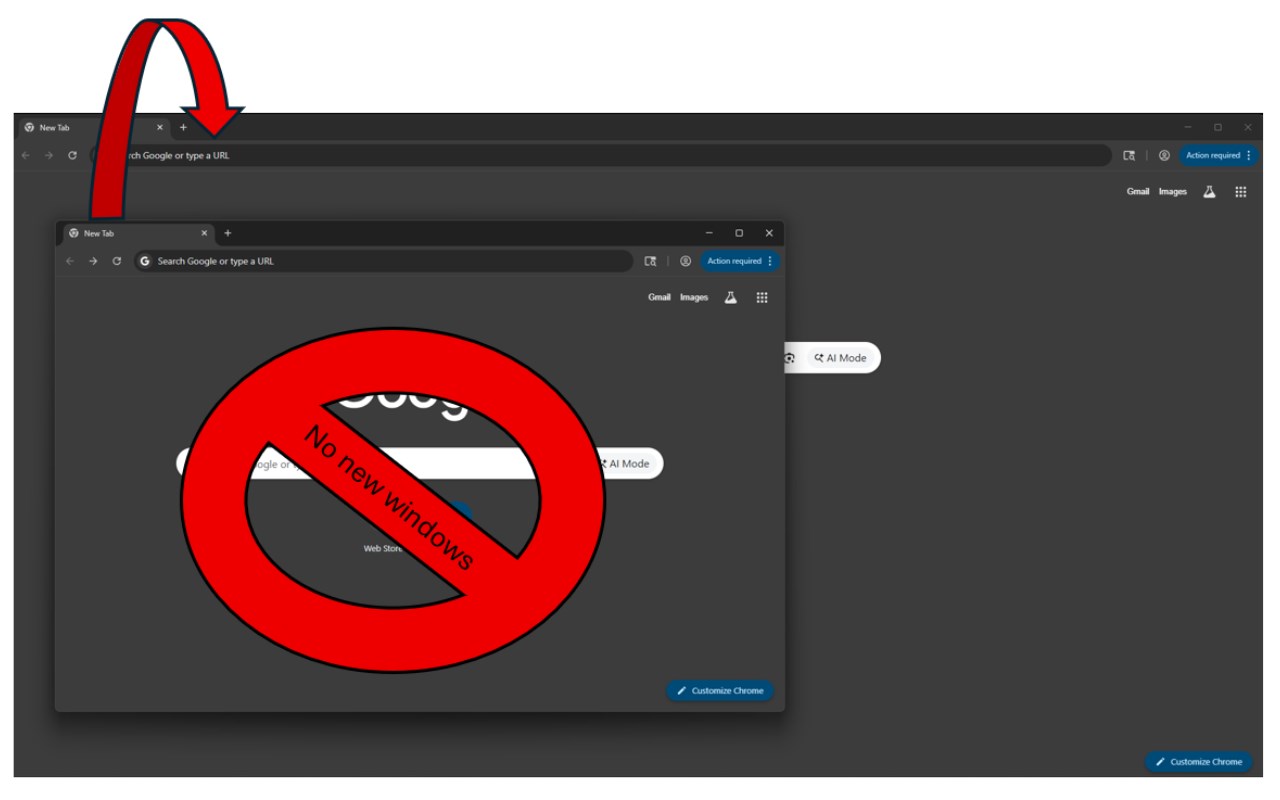Image resolution: width=1280 pixels, height=800 pixels.
Task: Click the forward arrow in the front Chrome window
Action: (92, 261)
